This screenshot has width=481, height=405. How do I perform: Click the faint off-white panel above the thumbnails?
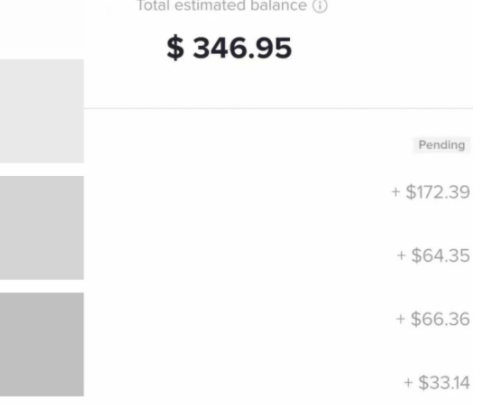point(42,23)
